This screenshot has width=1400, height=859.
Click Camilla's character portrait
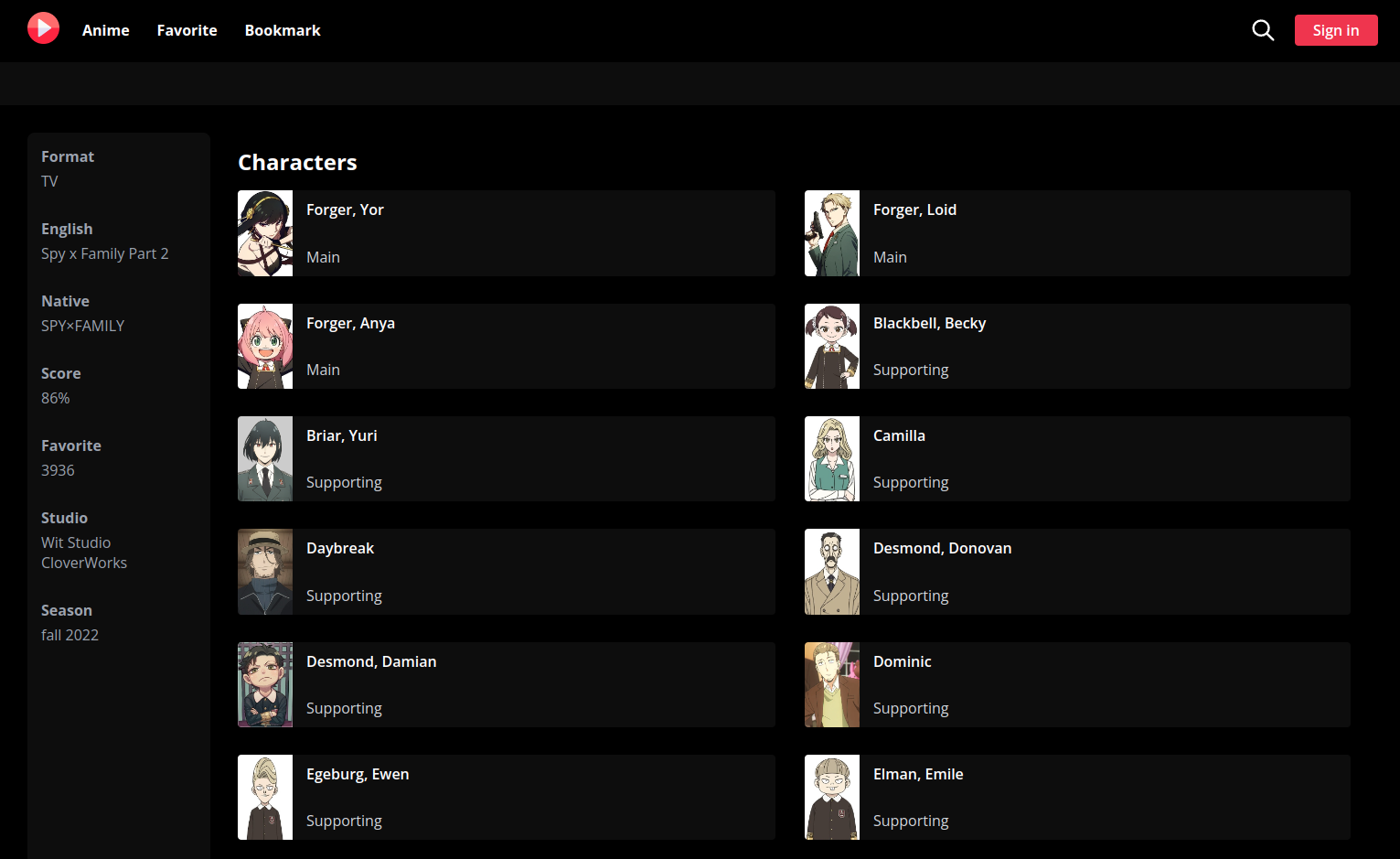832,458
